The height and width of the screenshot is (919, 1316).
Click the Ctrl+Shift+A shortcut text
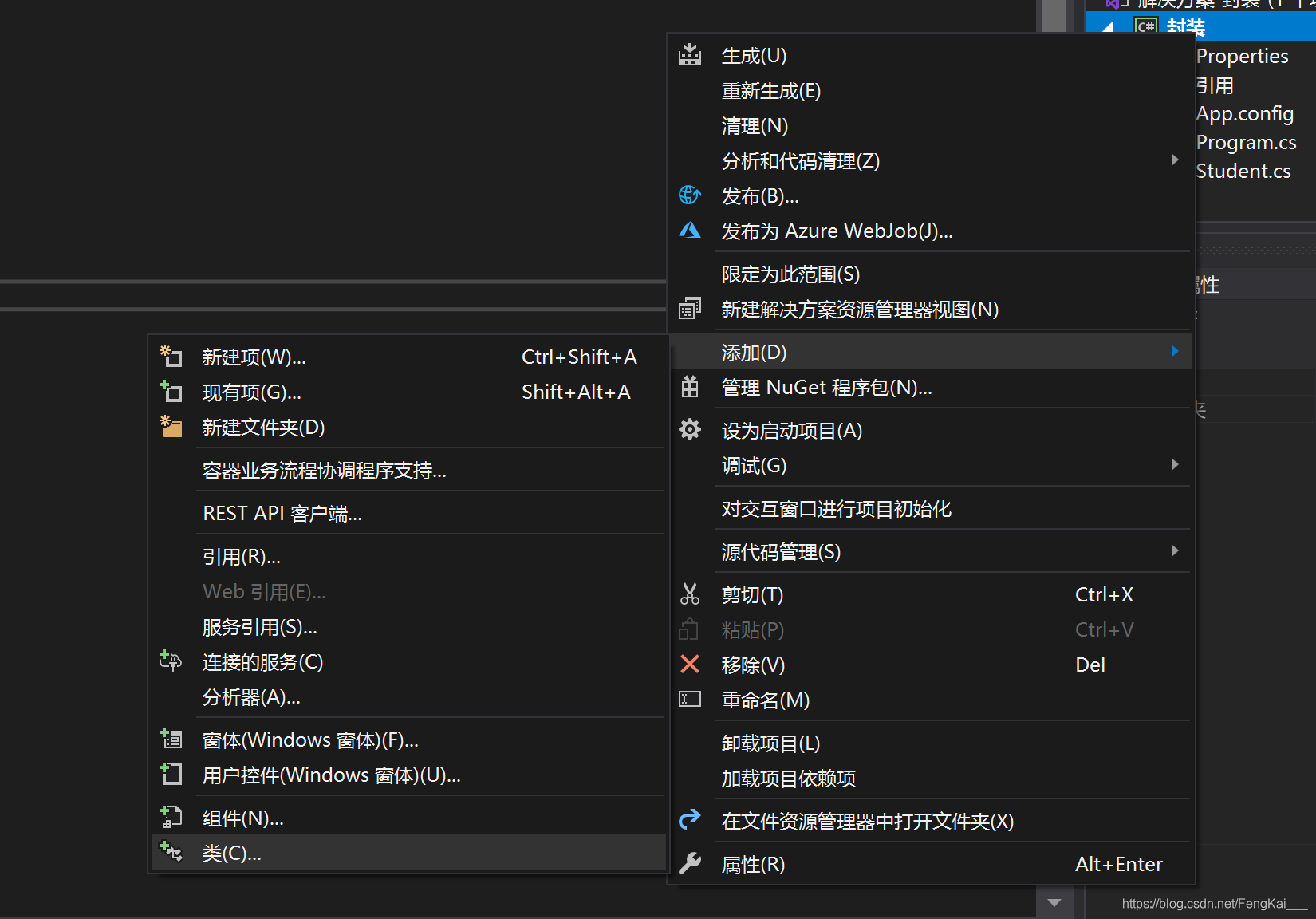click(579, 357)
